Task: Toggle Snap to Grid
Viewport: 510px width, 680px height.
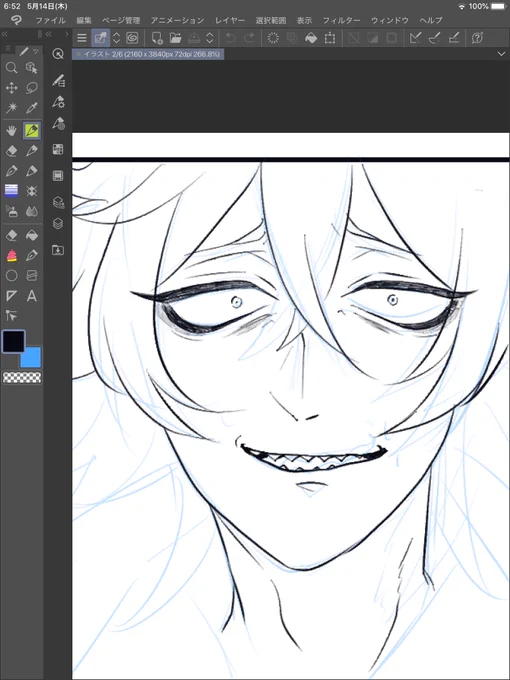Action: (454, 38)
